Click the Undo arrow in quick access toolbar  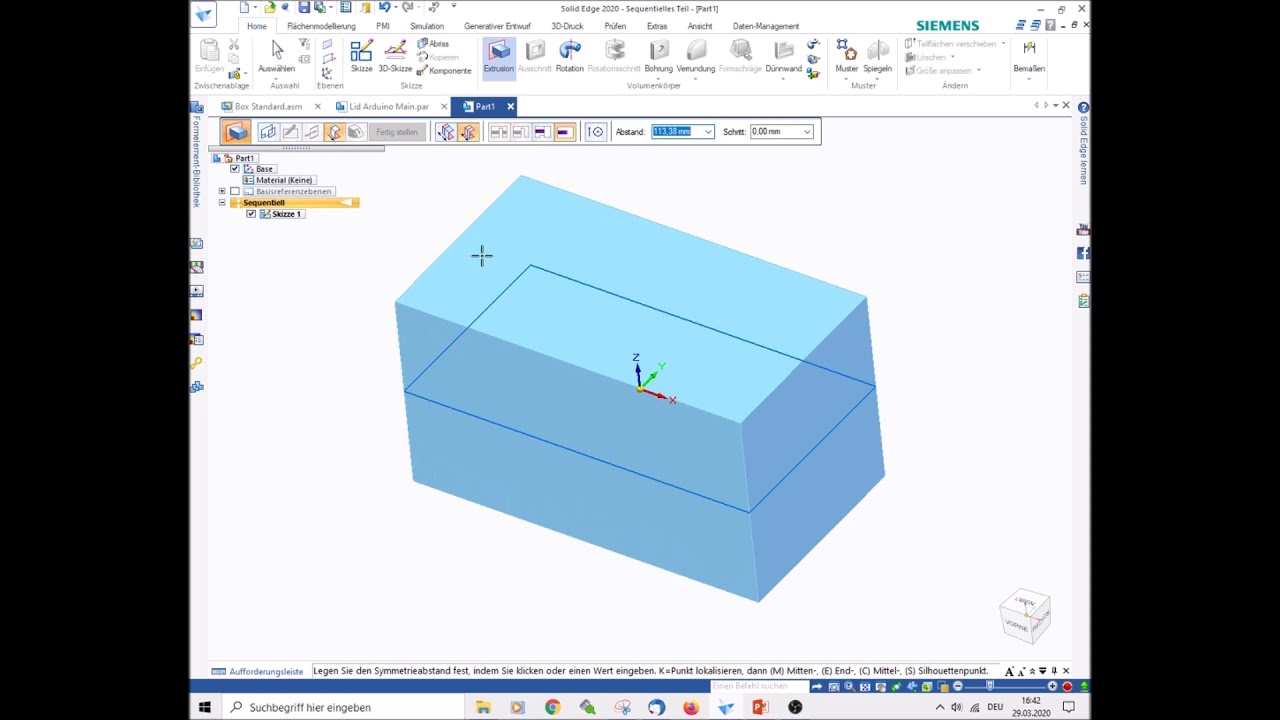click(x=384, y=8)
